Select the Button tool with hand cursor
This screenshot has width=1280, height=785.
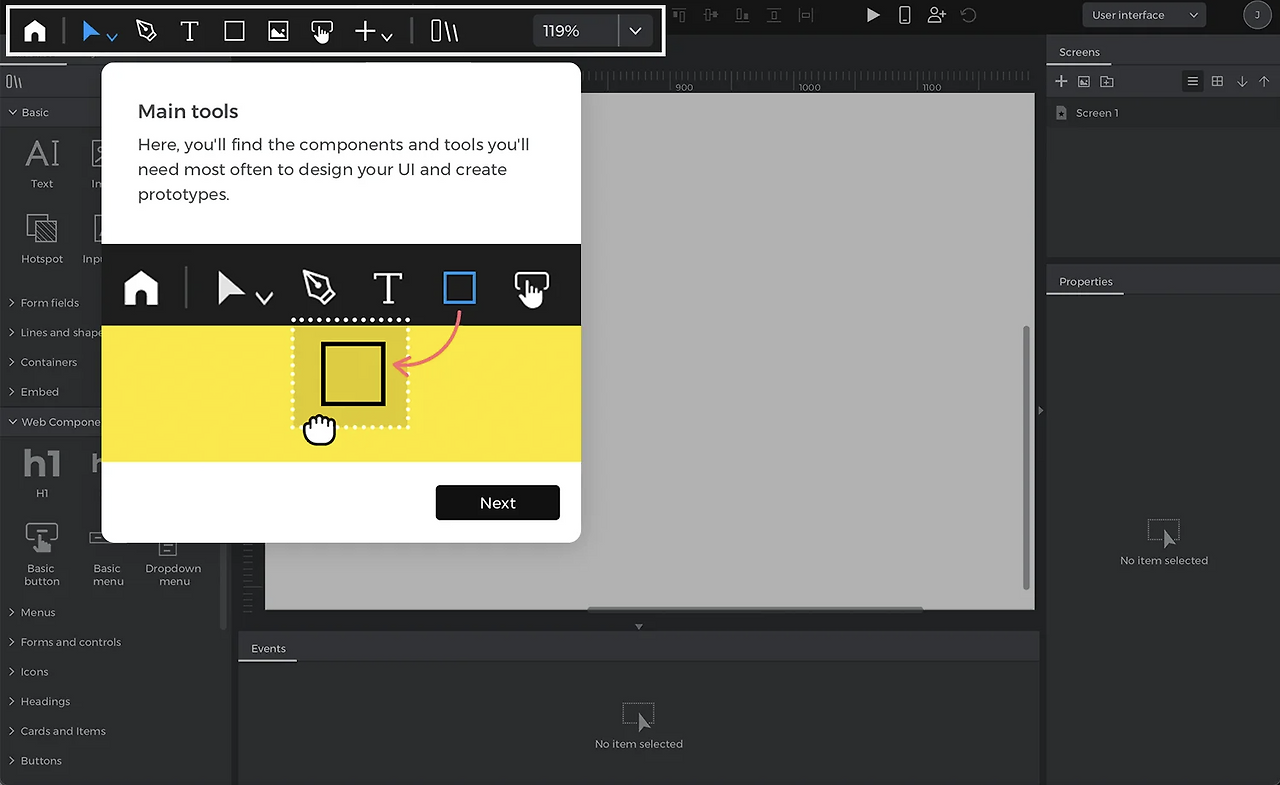(x=321, y=32)
